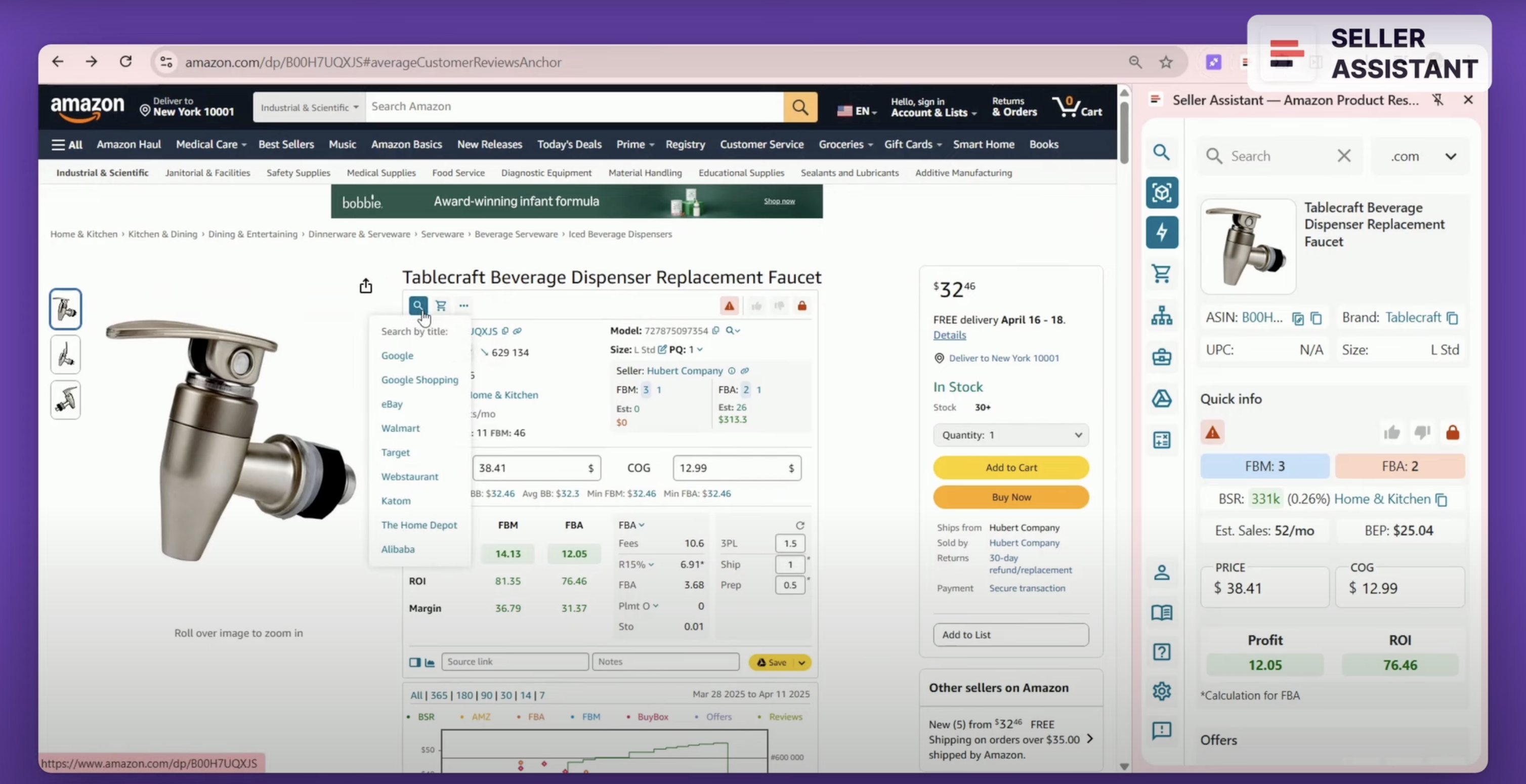This screenshot has height=784, width=1526.
Task: Open the Side Panel Quick View lightning icon
Action: [x=1161, y=232]
